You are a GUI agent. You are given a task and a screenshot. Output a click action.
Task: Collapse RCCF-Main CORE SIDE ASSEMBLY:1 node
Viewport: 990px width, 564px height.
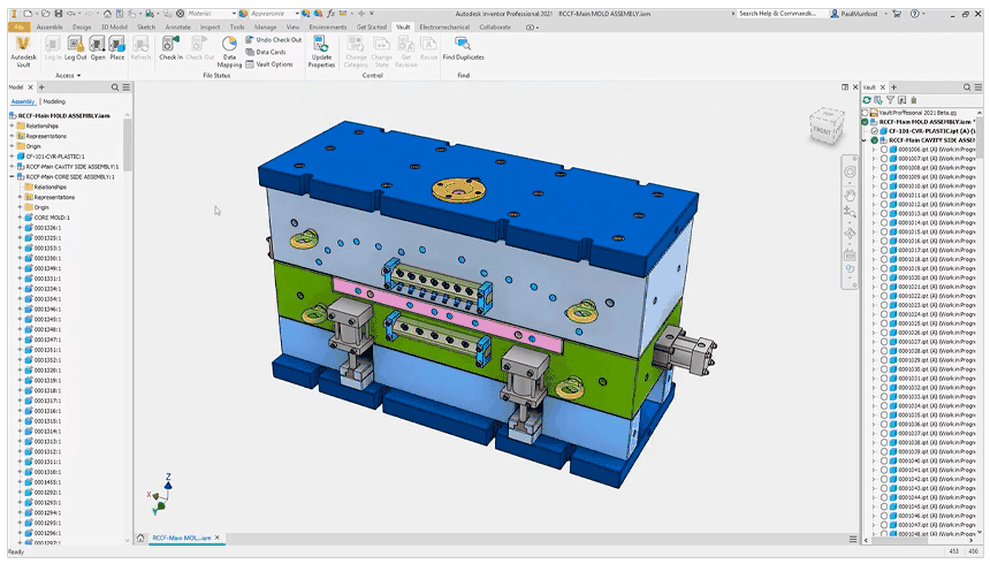coord(12,177)
